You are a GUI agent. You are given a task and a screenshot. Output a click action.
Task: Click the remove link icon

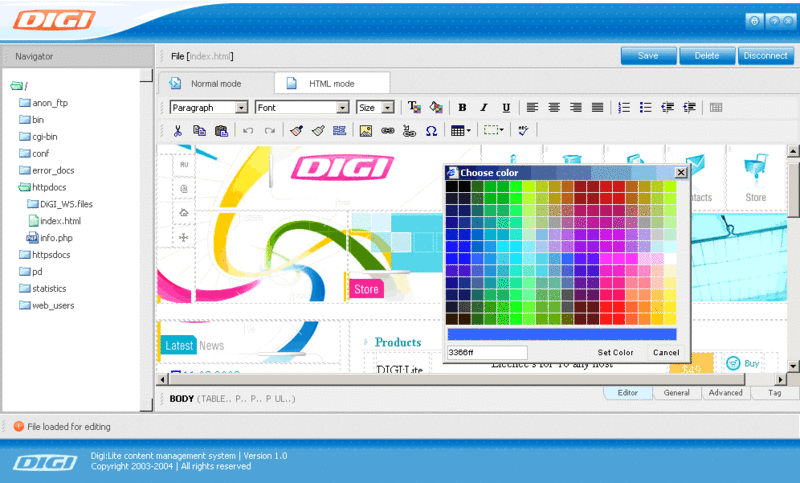(409, 131)
